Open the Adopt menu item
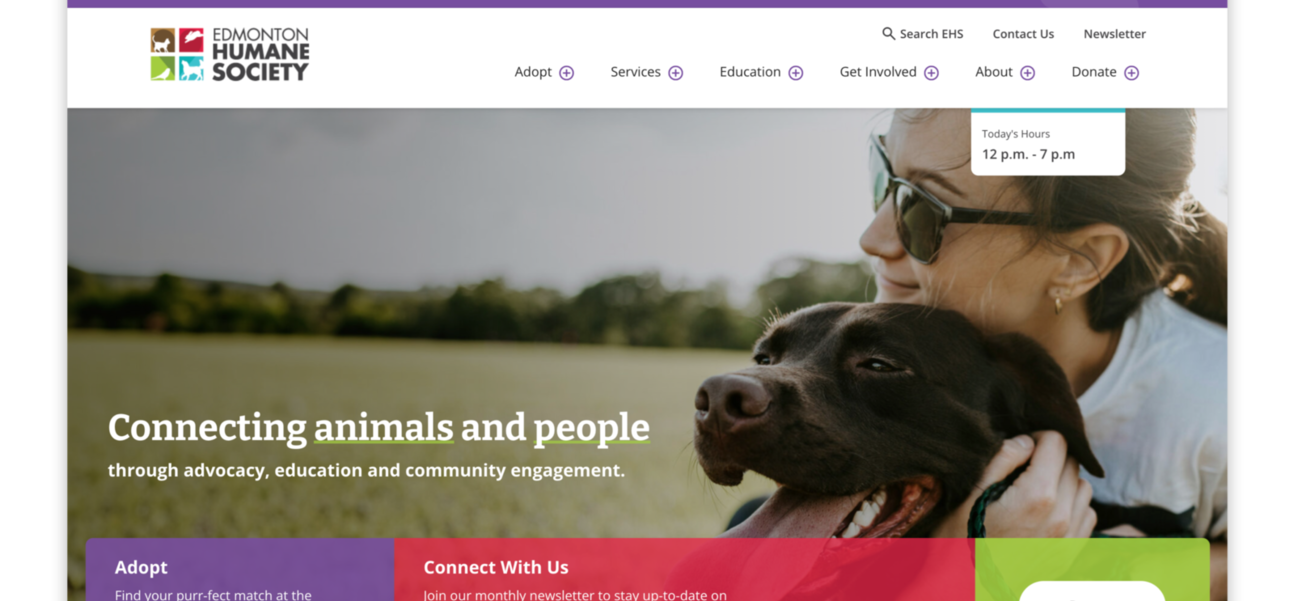Viewport: 1294px width, 601px height. pyautogui.click(x=533, y=72)
